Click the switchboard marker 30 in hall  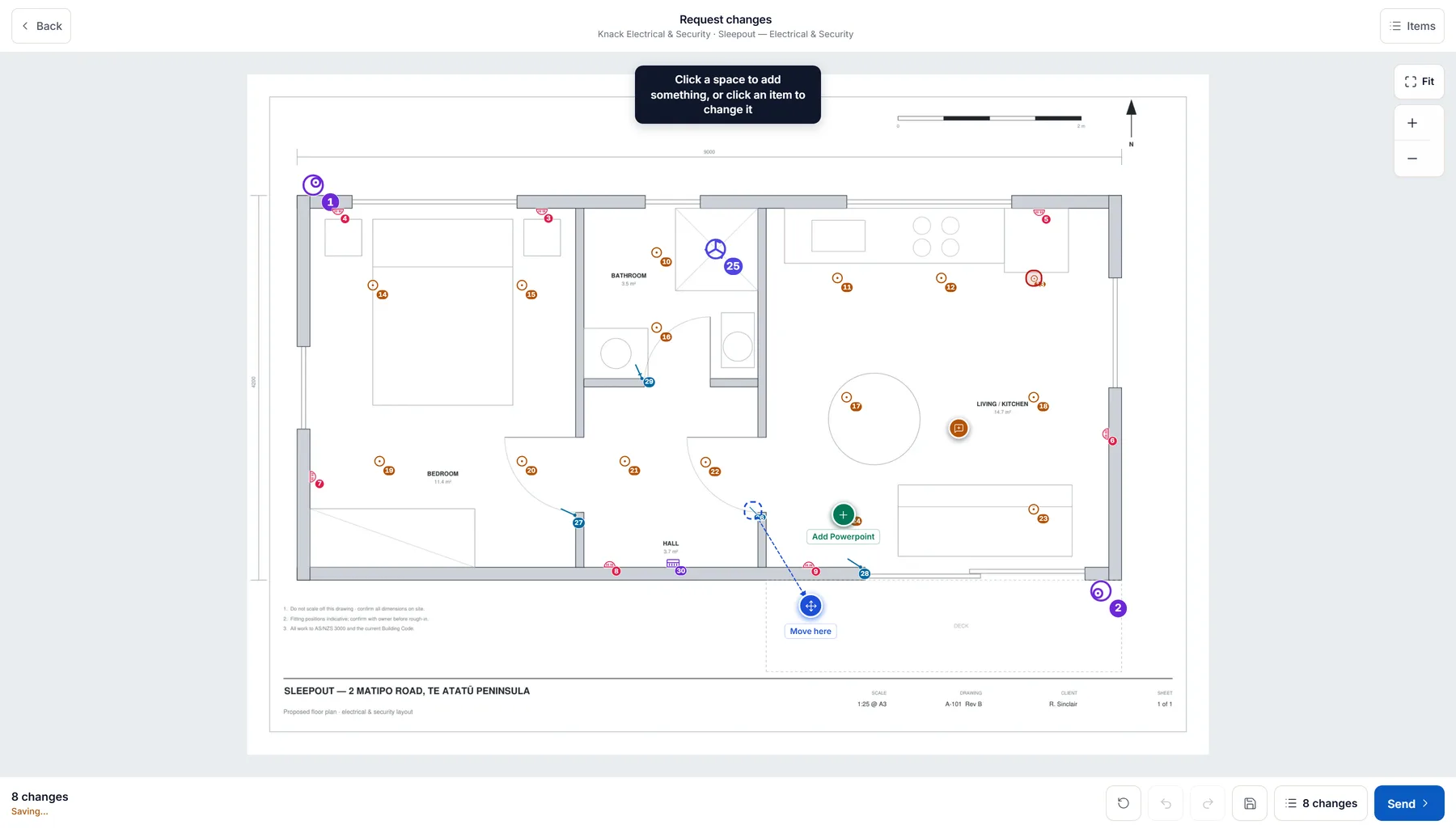673,564
